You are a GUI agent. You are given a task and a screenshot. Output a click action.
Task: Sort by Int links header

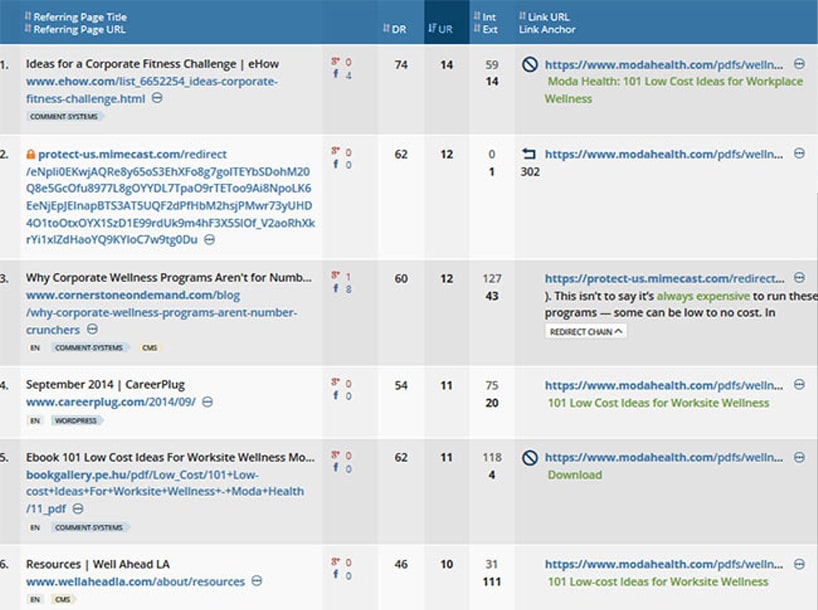(485, 17)
